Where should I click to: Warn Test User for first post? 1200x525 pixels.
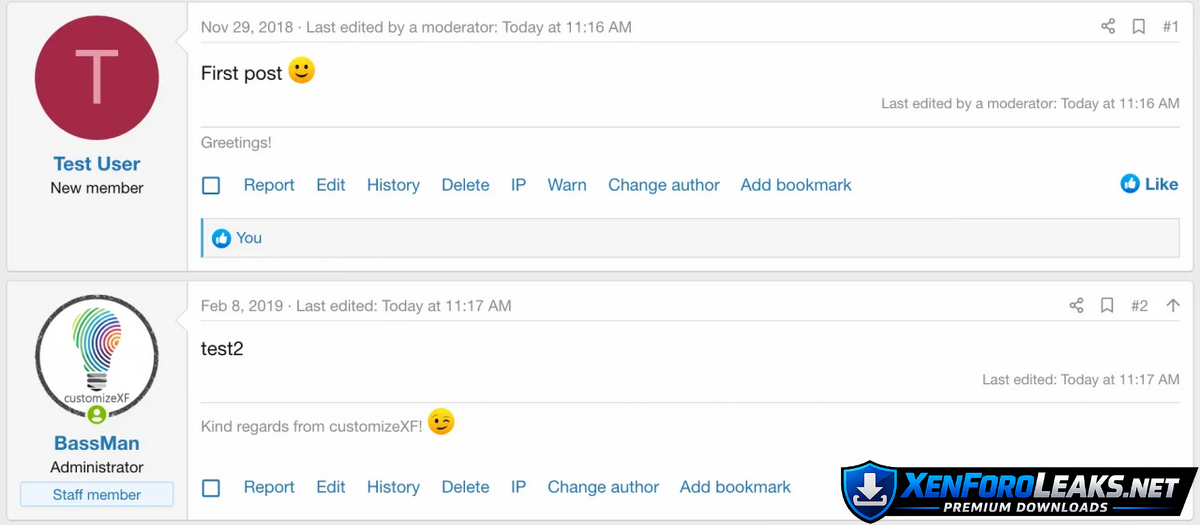[567, 185]
